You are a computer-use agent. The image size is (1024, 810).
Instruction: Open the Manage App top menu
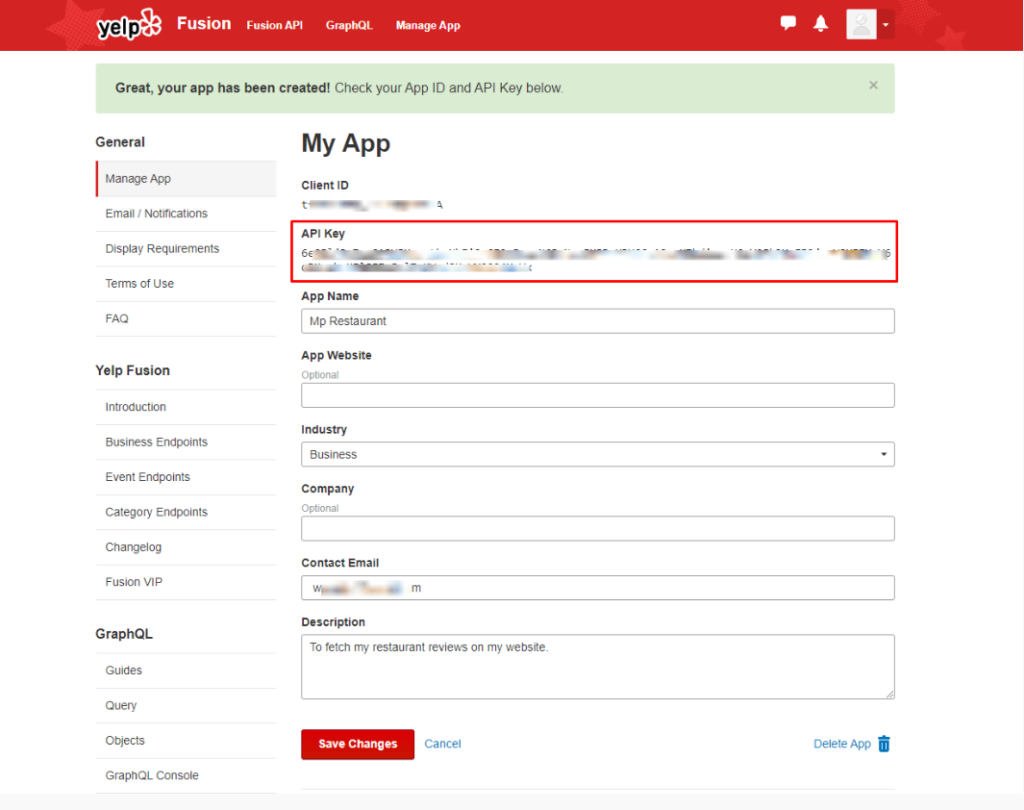click(428, 25)
